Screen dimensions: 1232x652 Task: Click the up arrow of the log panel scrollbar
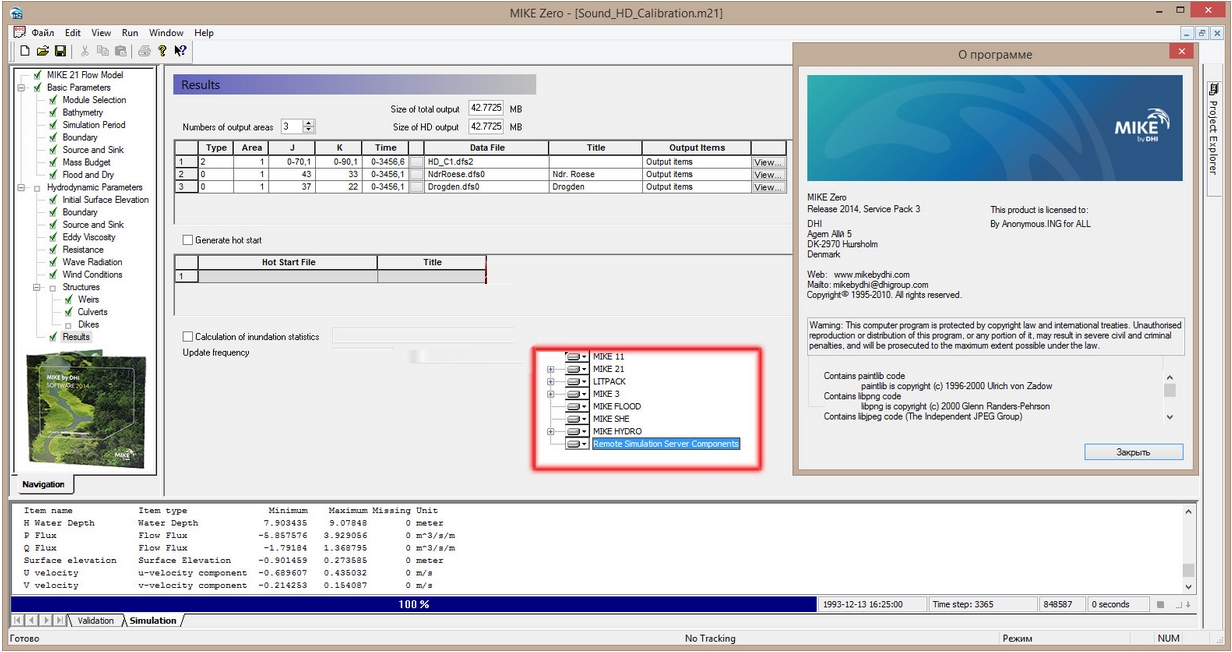1189,512
